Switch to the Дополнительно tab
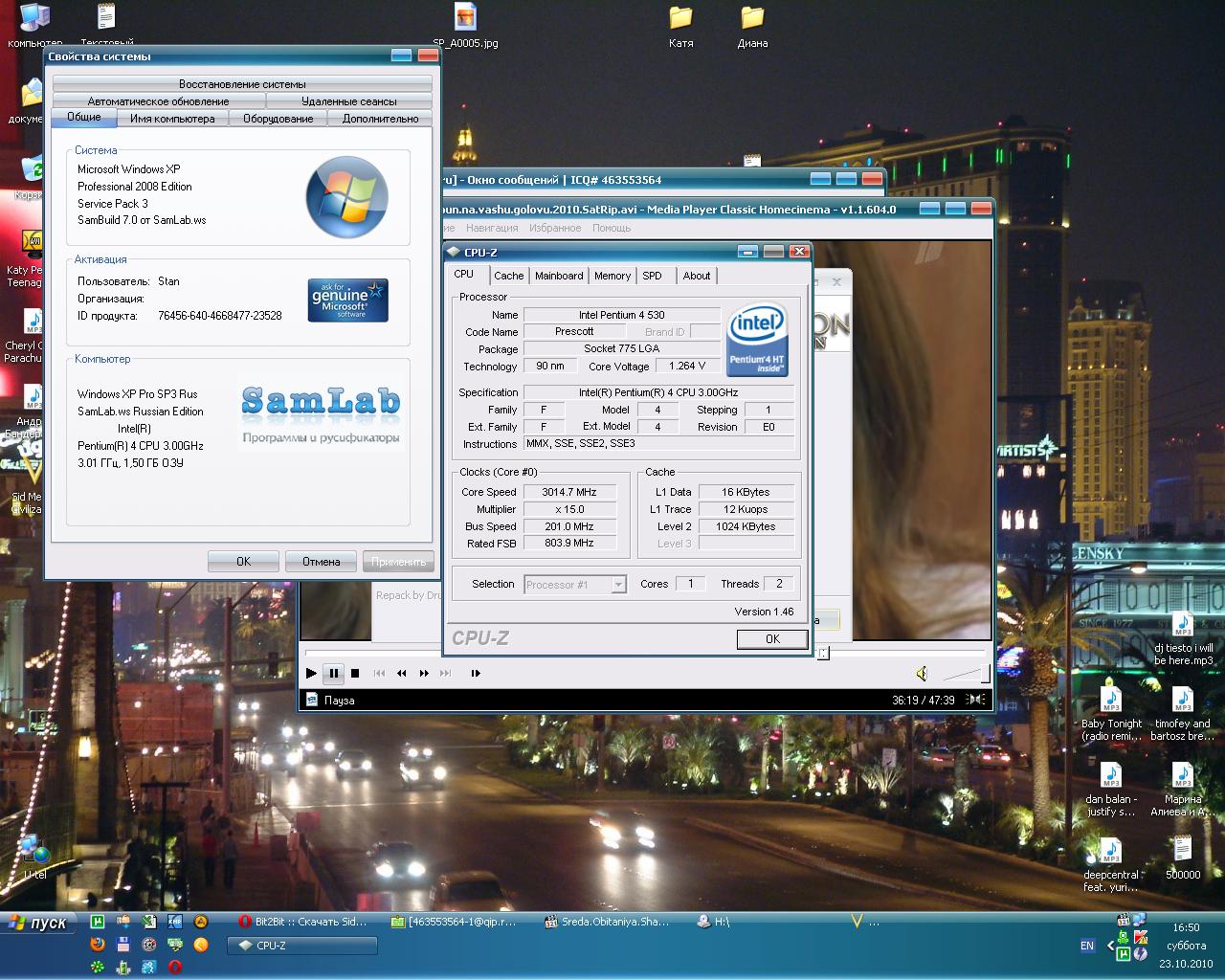Image resolution: width=1225 pixels, height=980 pixels. pyautogui.click(x=380, y=119)
